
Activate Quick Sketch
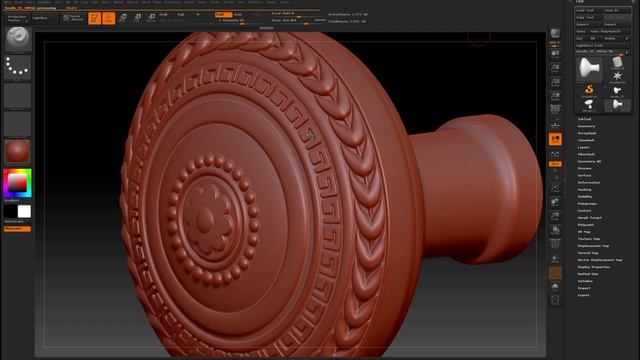(73, 18)
